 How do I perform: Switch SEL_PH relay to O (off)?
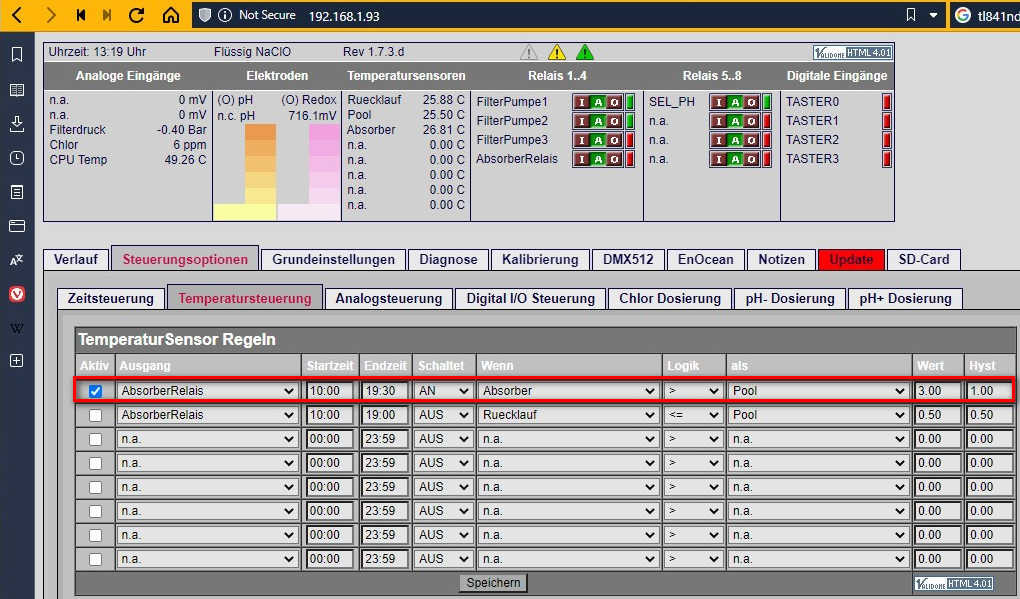pyautogui.click(x=751, y=102)
